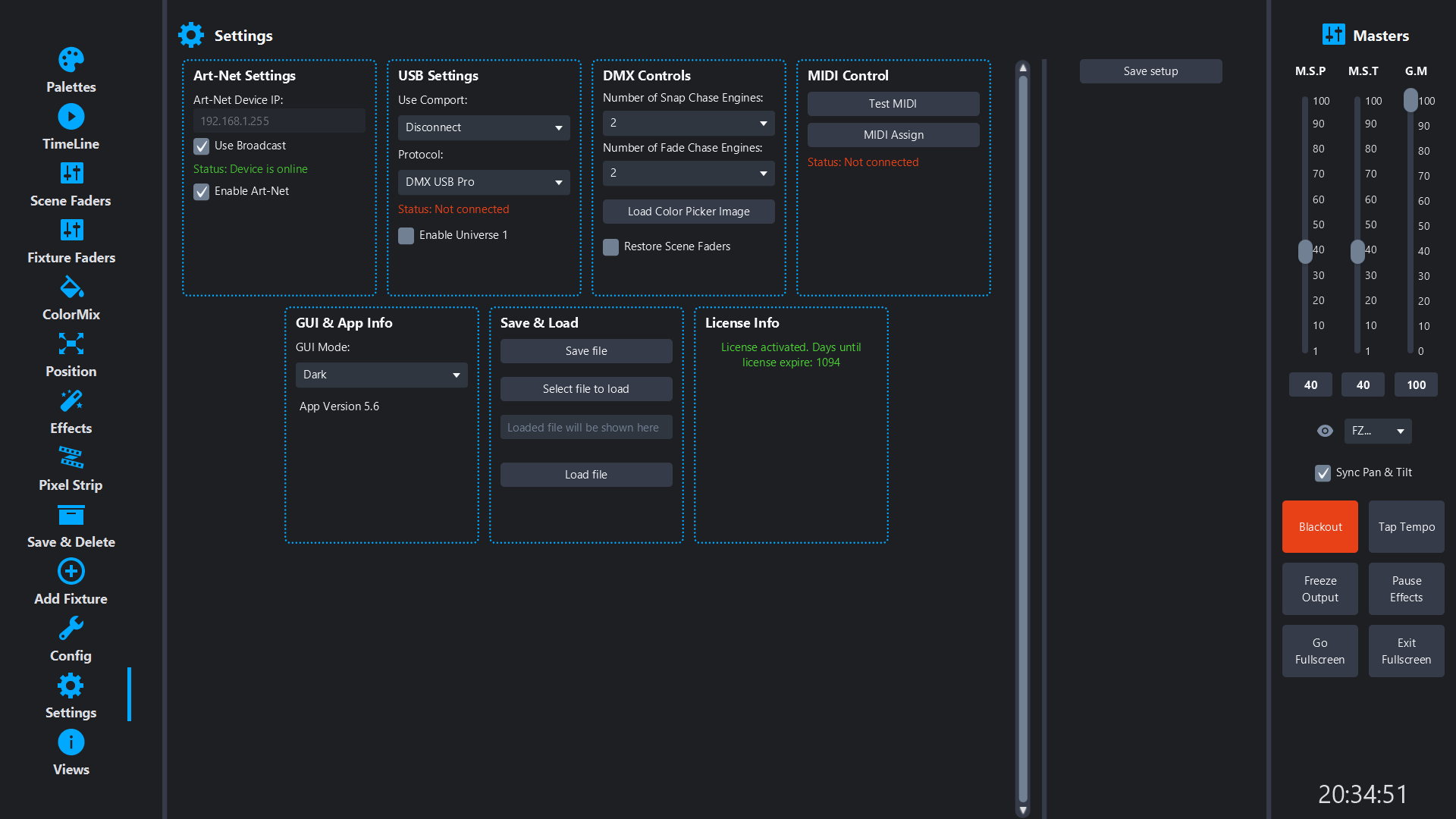Viewport: 1456px width, 819px height.
Task: Expand Snap Chase Engines number dropdown
Action: pyautogui.click(x=689, y=123)
